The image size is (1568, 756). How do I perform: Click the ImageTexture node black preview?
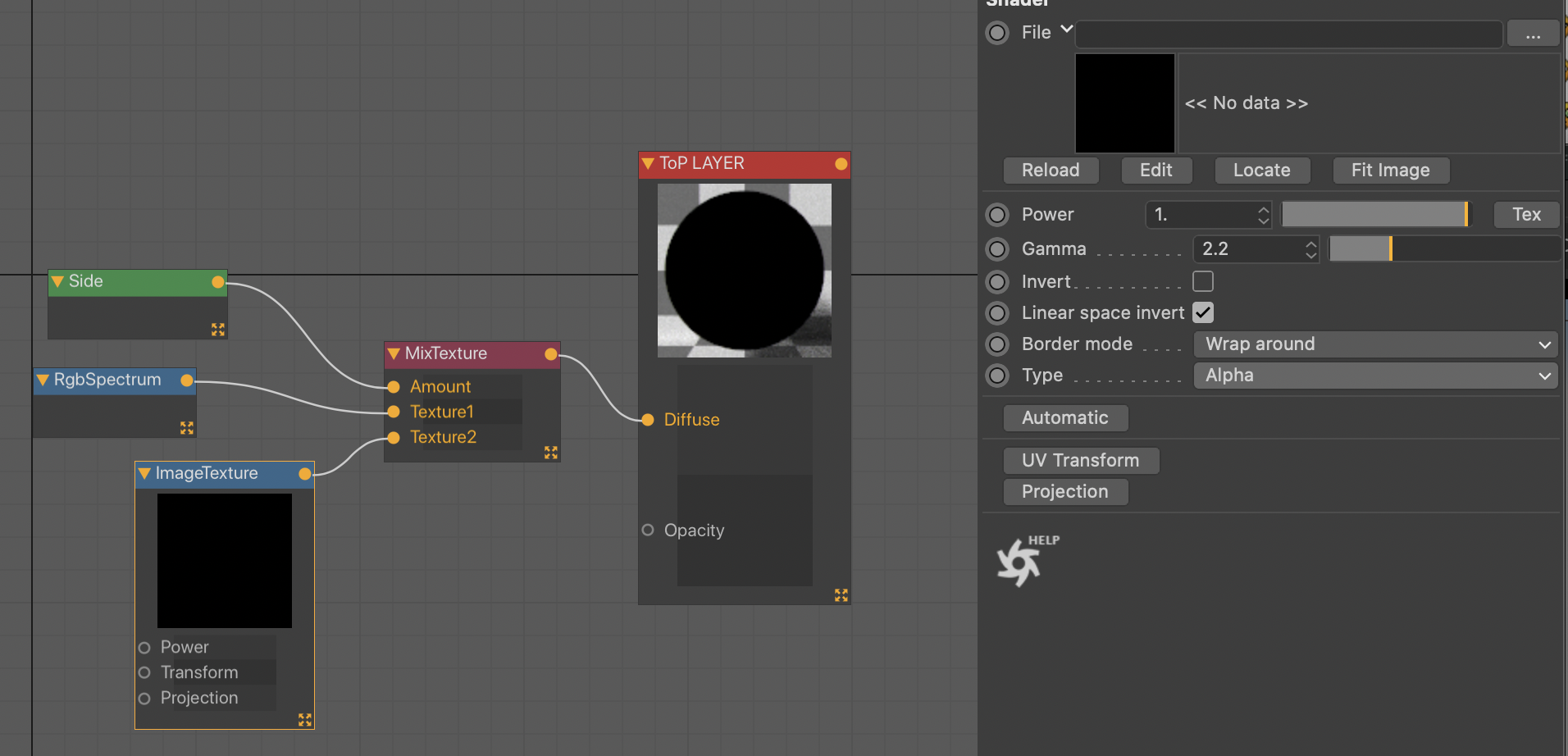point(225,561)
